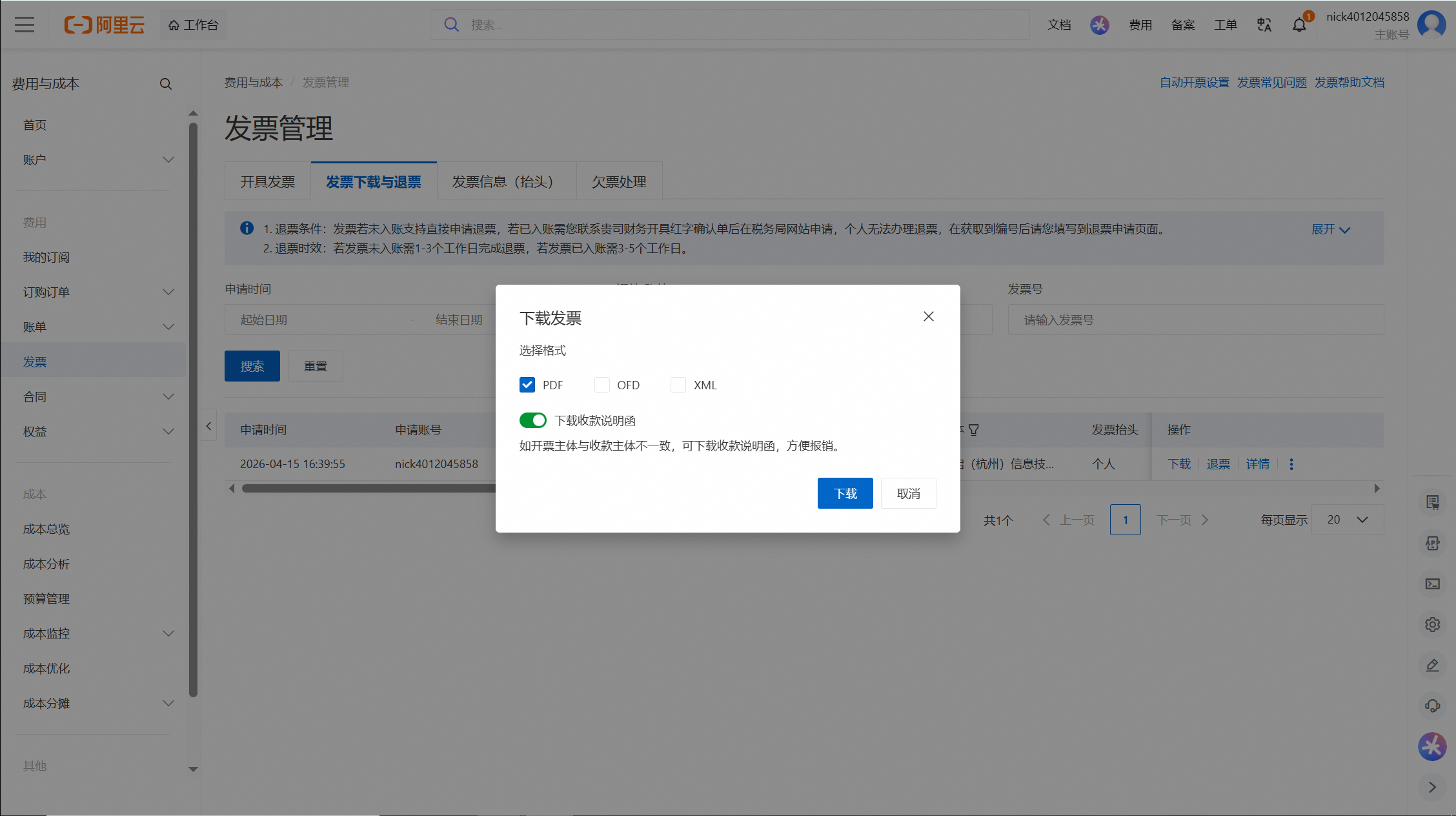Screen dimensions: 1456x816
Task: Close the 下载发票 dialog with X
Action: [x=929, y=316]
